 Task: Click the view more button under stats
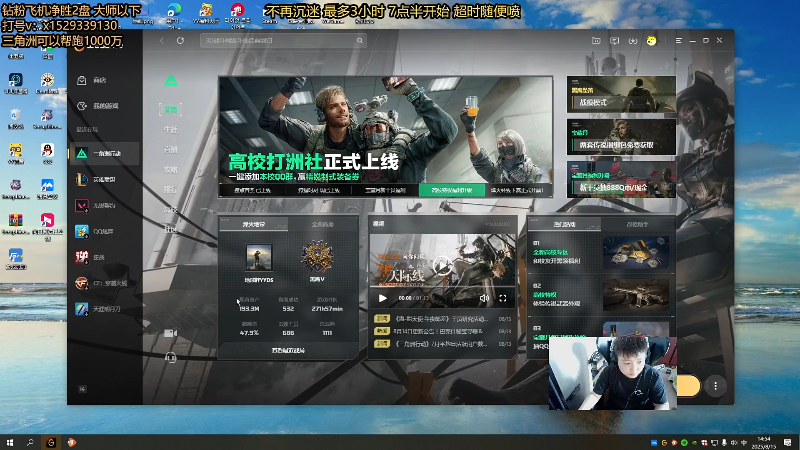point(288,351)
